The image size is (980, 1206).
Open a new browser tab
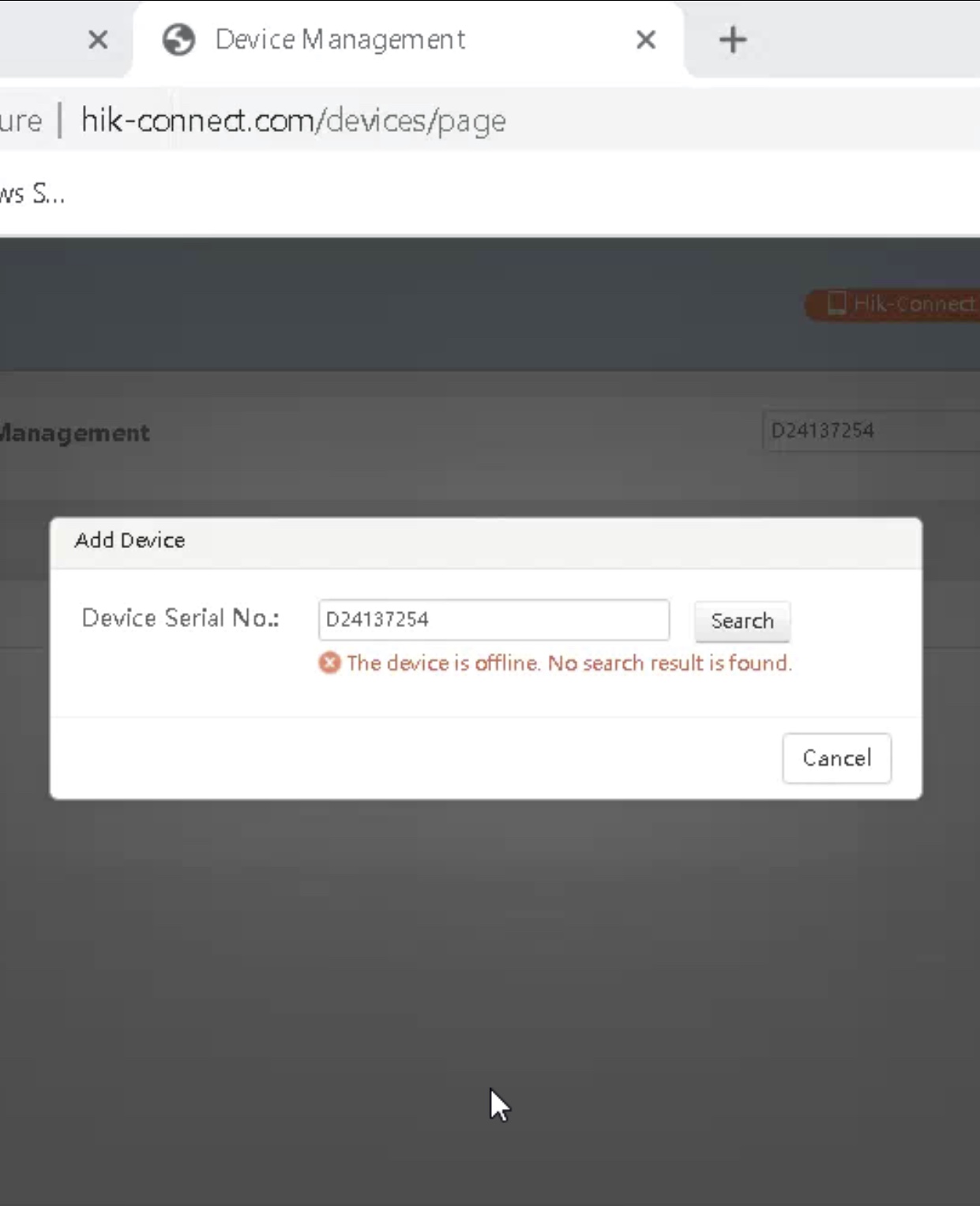pyautogui.click(x=732, y=39)
